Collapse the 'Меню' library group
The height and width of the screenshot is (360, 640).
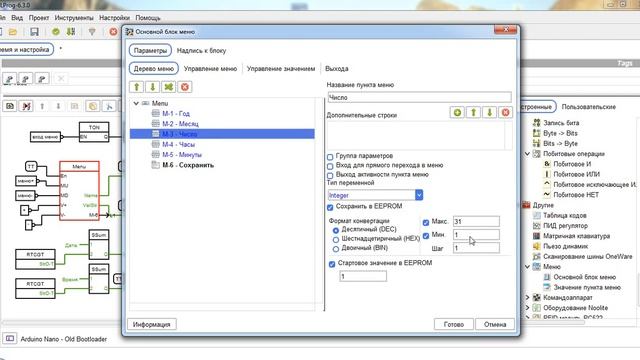point(527,267)
